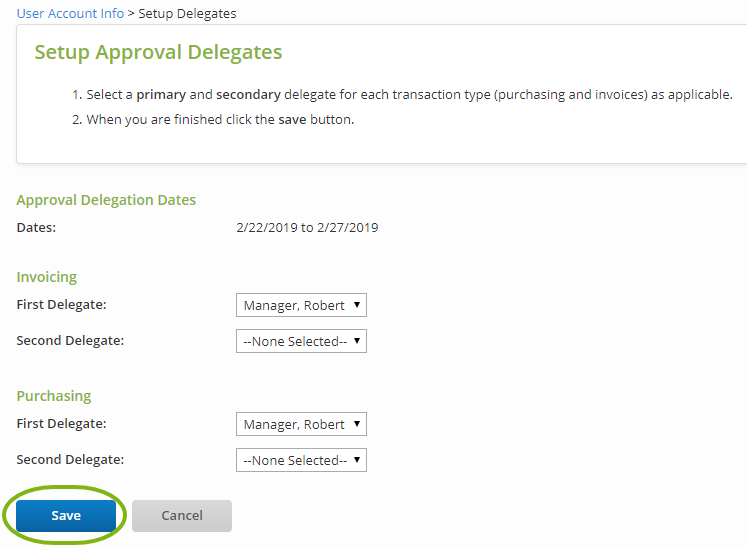Expand the Purchasing Second Delegate dropdown
Screen dimensions: 747x547
point(301,460)
